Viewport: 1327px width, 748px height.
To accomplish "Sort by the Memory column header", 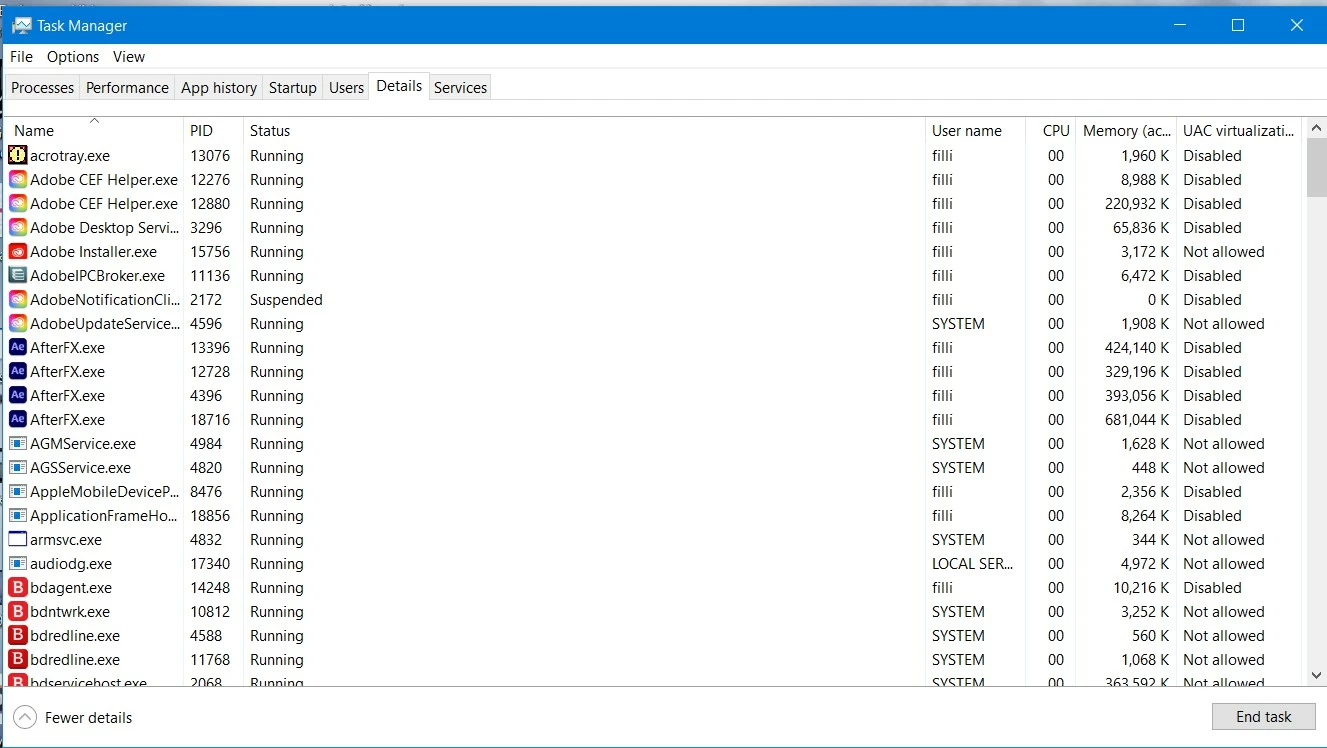I will pos(1126,130).
